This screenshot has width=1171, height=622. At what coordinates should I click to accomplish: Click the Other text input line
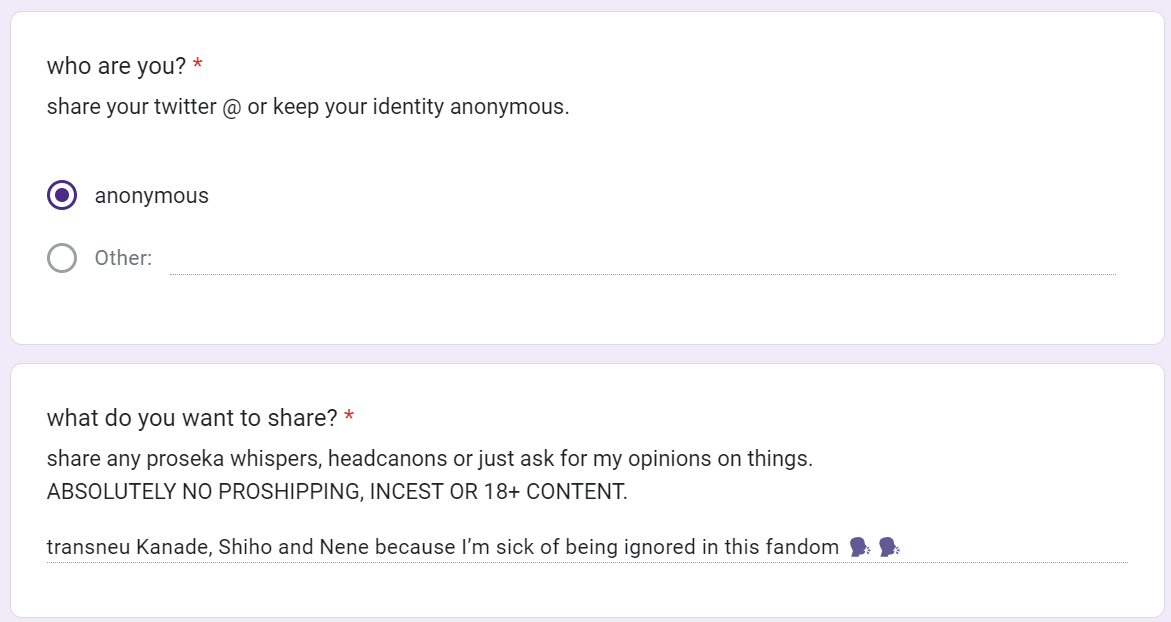click(x=643, y=260)
